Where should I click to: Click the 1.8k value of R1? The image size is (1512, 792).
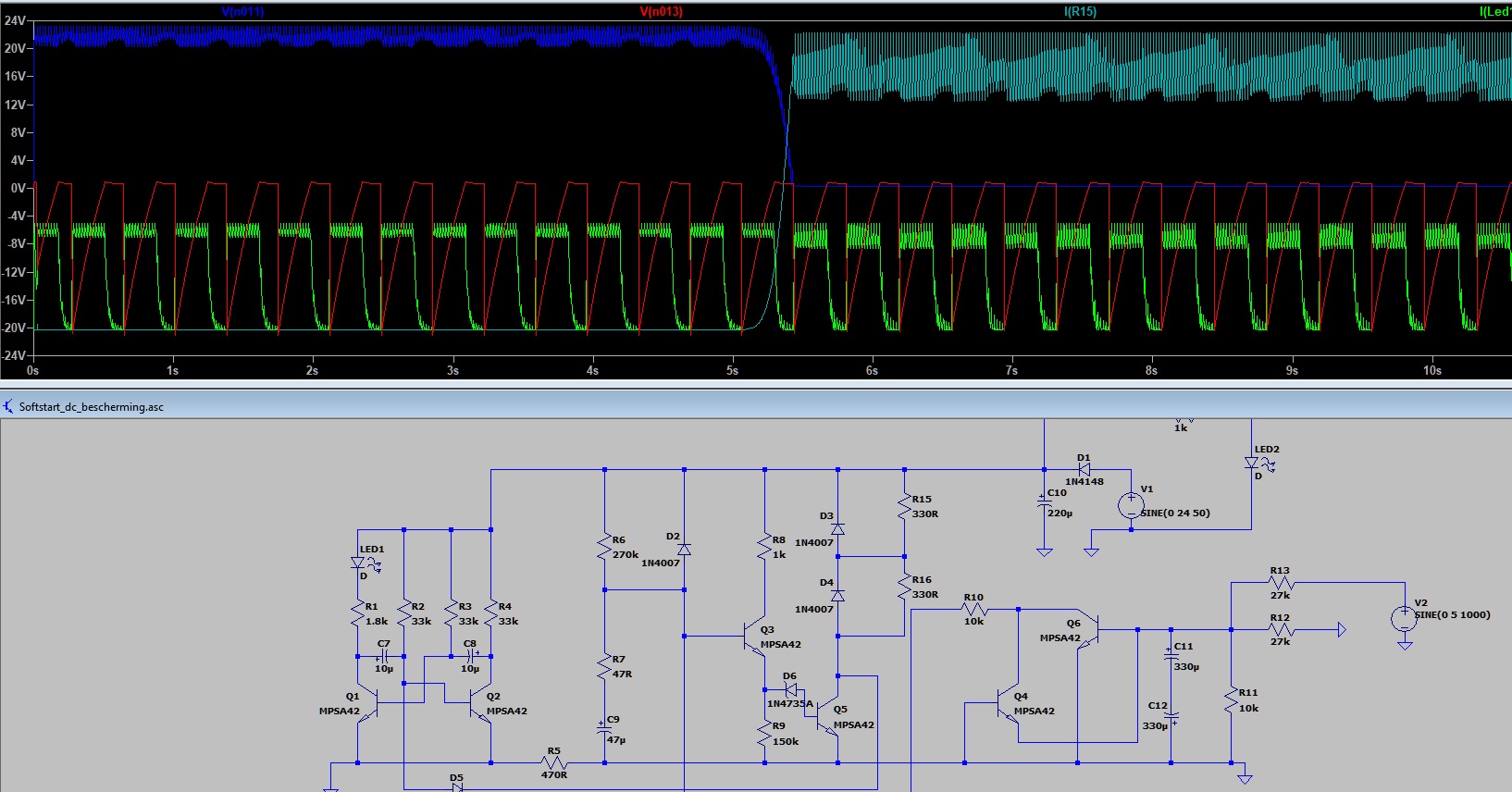(x=377, y=622)
